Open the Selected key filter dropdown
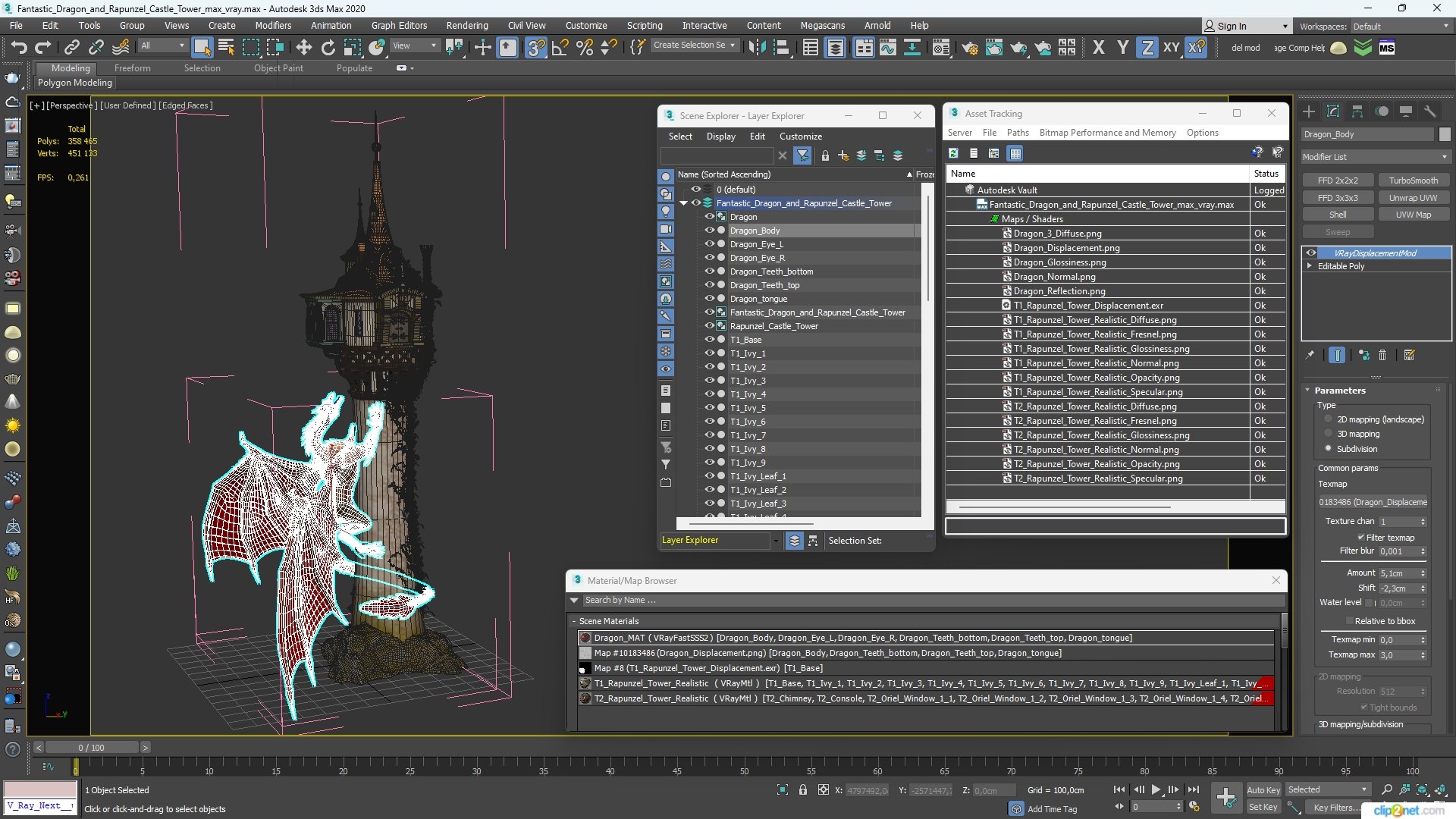The image size is (1456, 819). tap(1328, 789)
